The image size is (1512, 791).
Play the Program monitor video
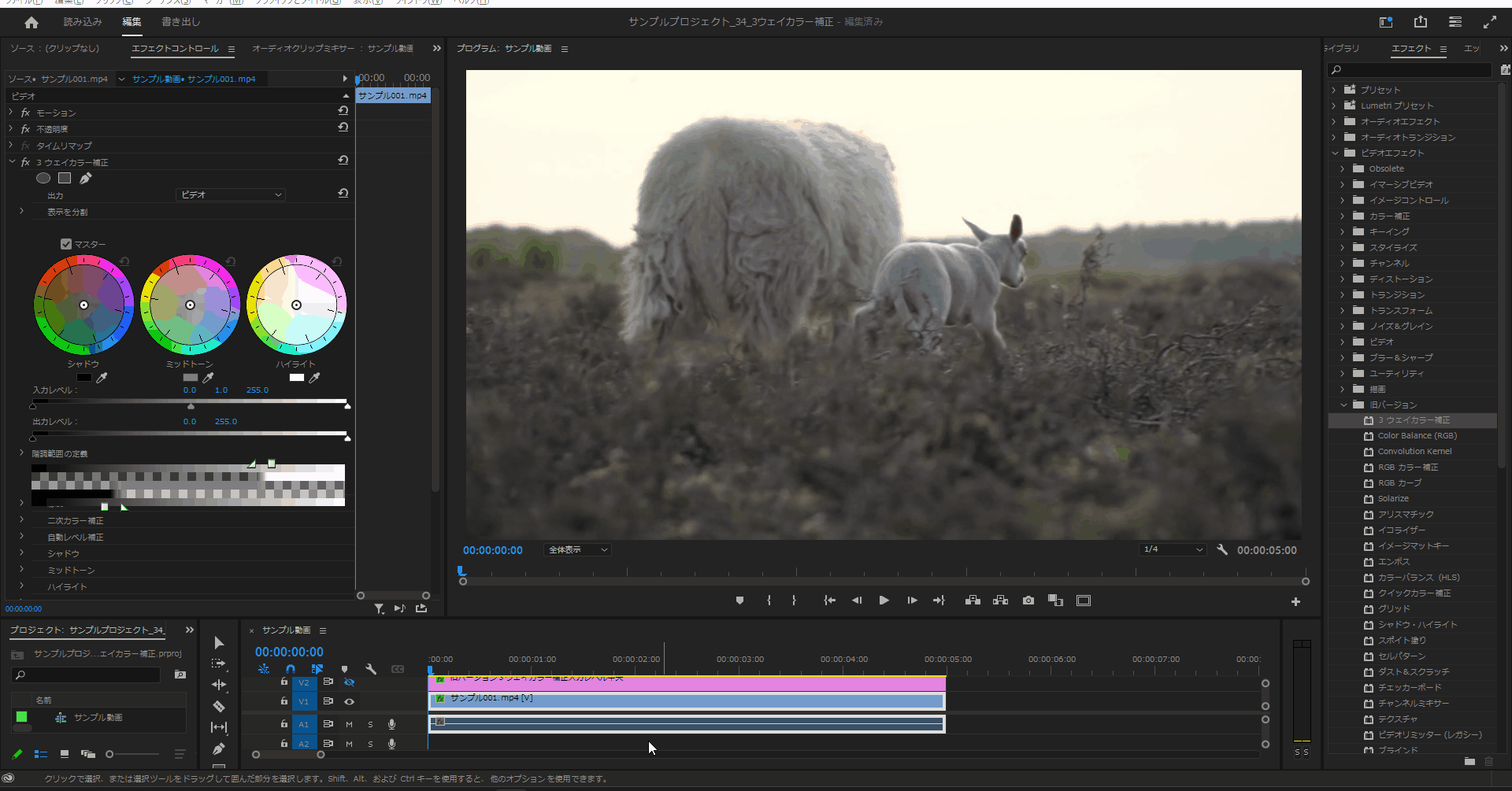884,601
